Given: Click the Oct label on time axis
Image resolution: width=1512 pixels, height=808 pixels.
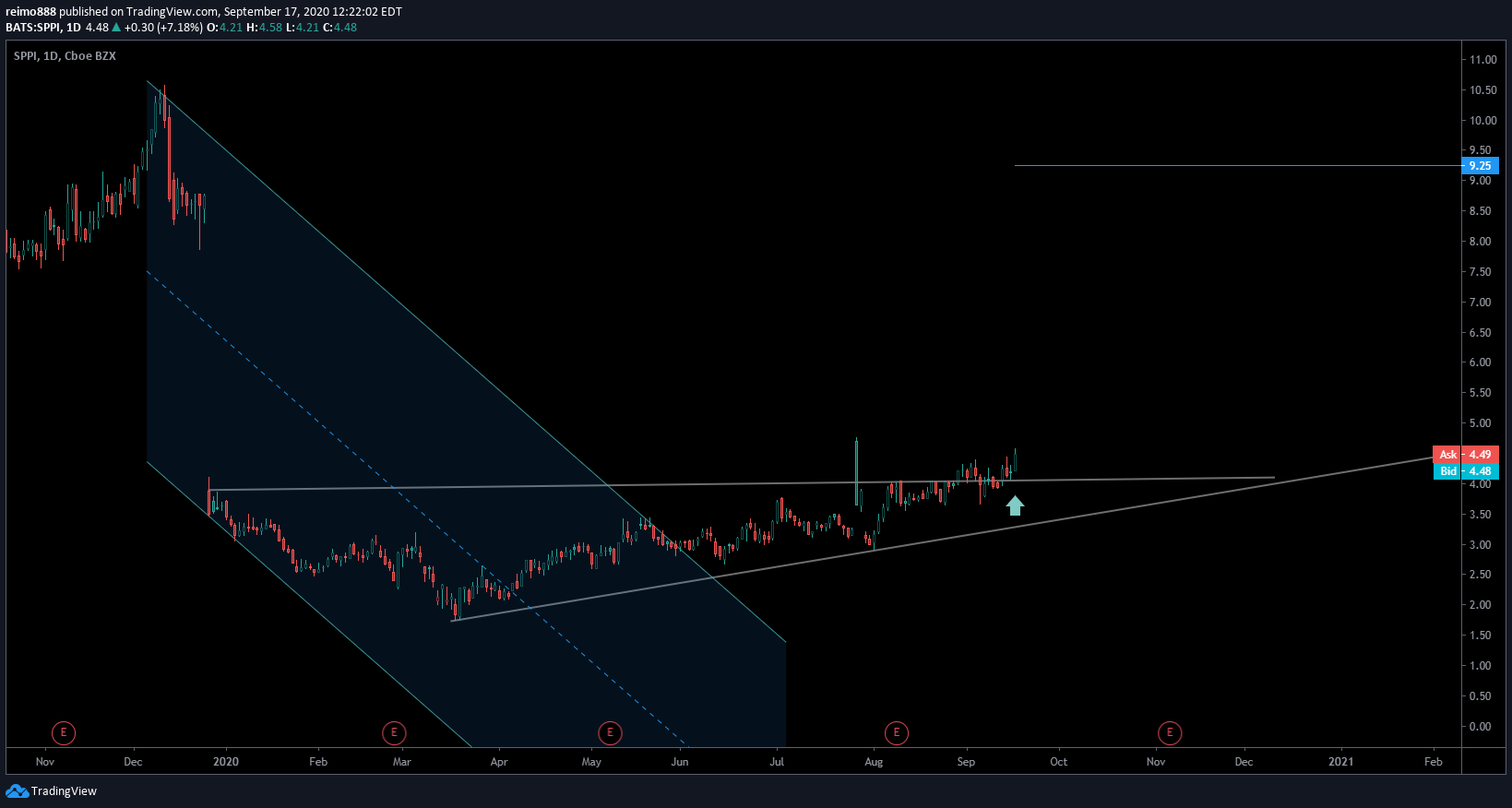Looking at the screenshot, I should (x=1059, y=762).
